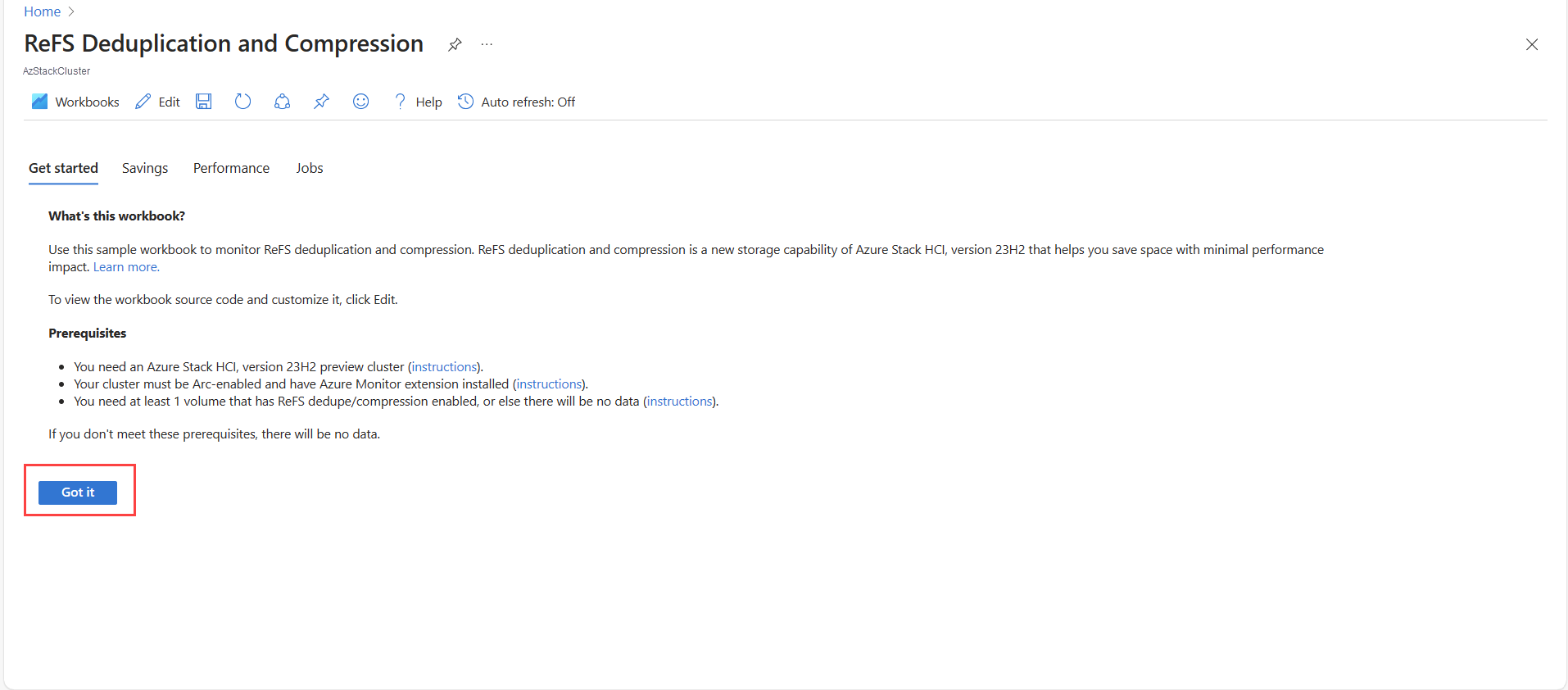Click the AzStackCluster subtitle text
Viewport: 1568px width, 690px height.
point(57,71)
